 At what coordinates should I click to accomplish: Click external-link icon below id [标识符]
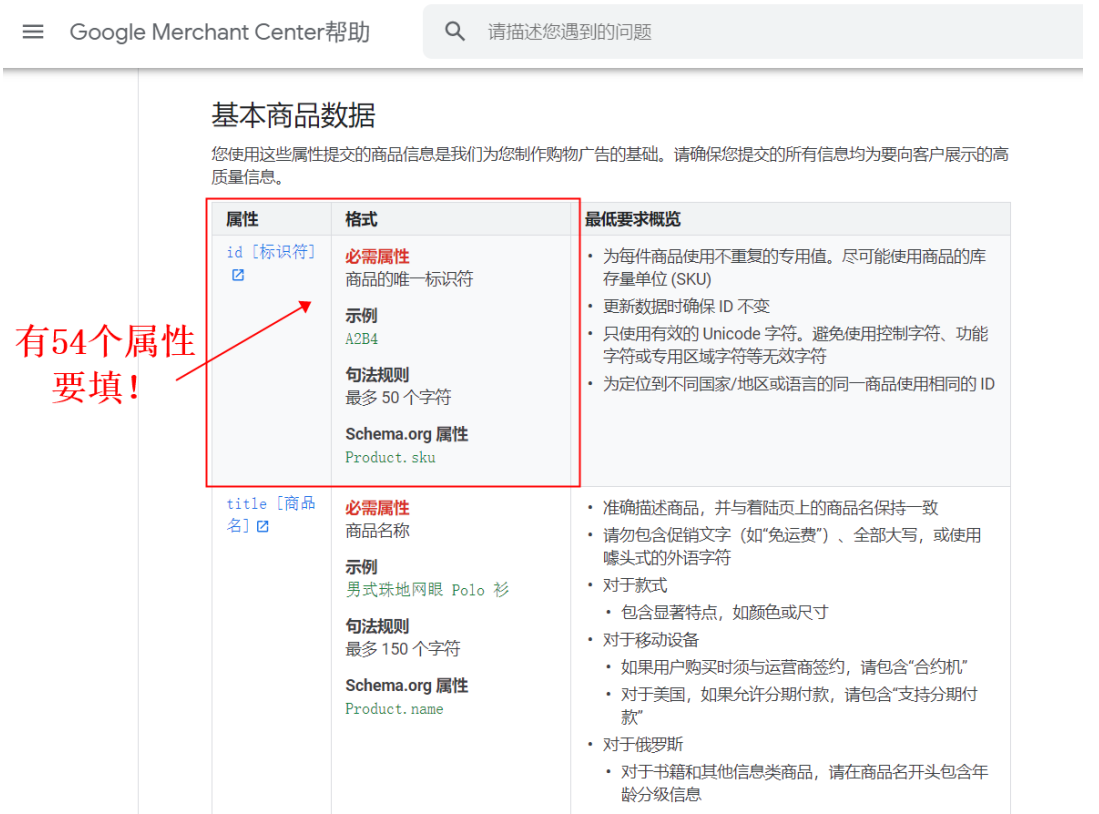(x=238, y=275)
